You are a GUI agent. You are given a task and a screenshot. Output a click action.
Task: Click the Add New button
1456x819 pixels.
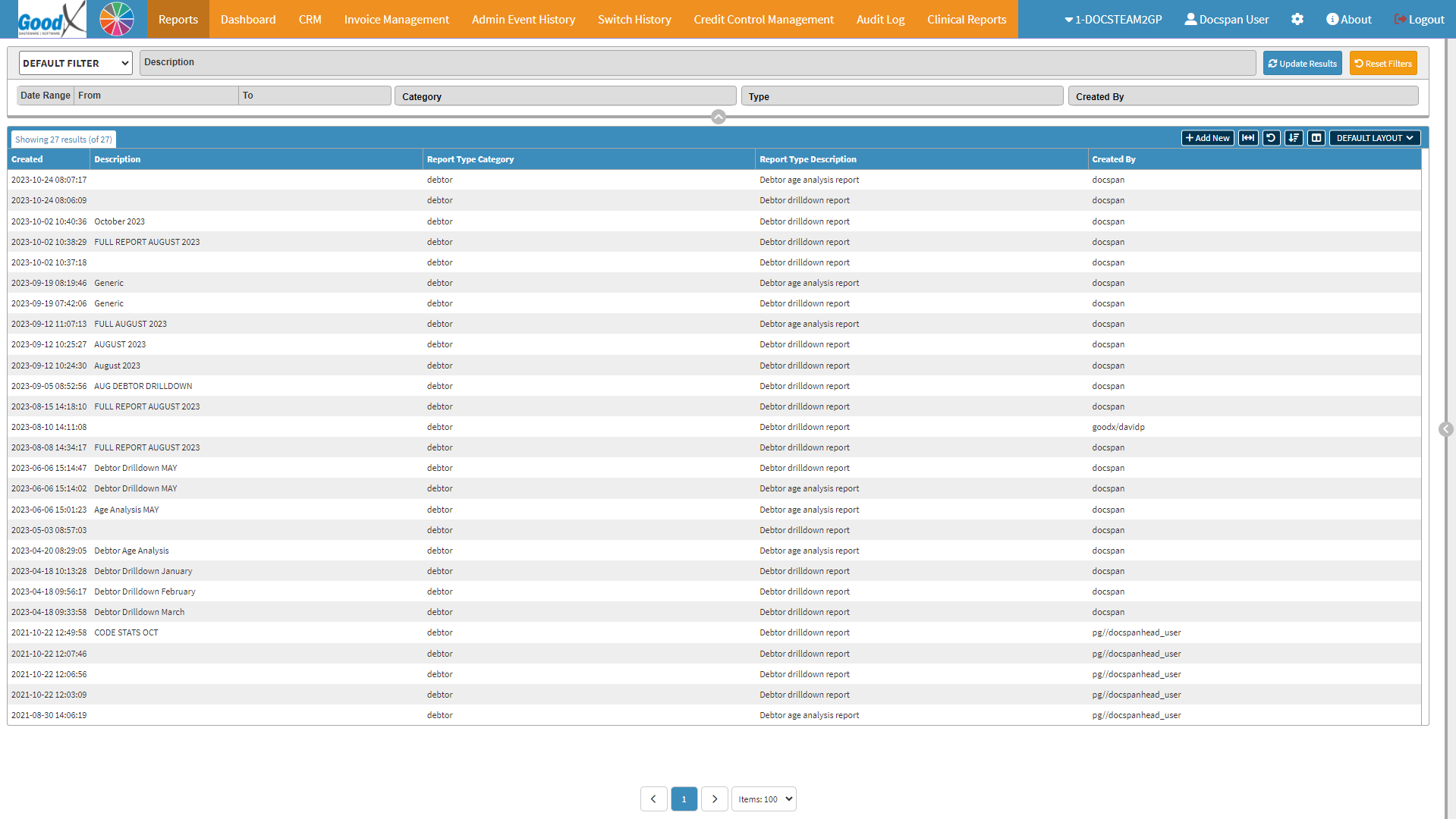(1207, 138)
